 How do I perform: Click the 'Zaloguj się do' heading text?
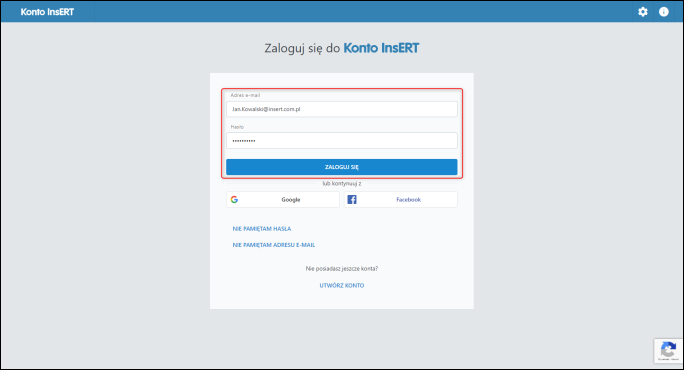pyautogui.click(x=302, y=48)
